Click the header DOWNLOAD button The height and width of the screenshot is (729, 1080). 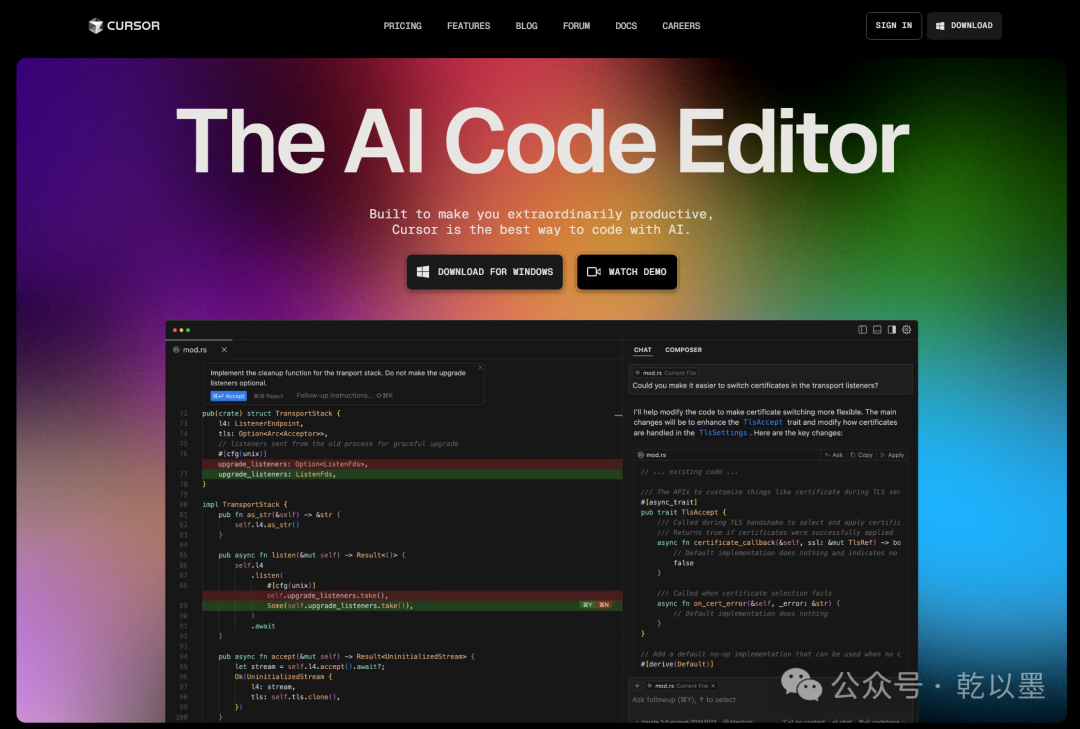pos(964,25)
